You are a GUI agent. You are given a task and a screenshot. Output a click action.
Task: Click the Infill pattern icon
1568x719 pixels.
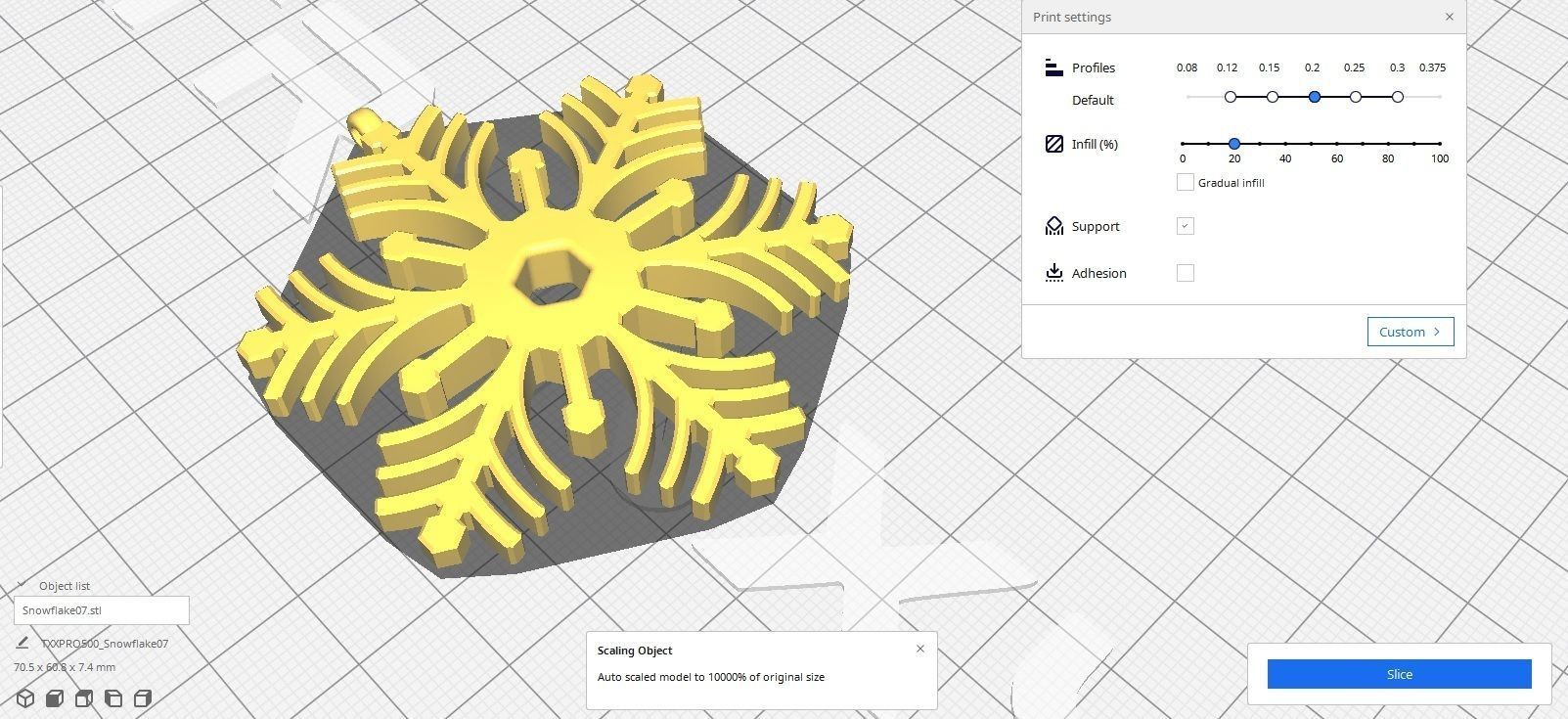click(x=1053, y=144)
